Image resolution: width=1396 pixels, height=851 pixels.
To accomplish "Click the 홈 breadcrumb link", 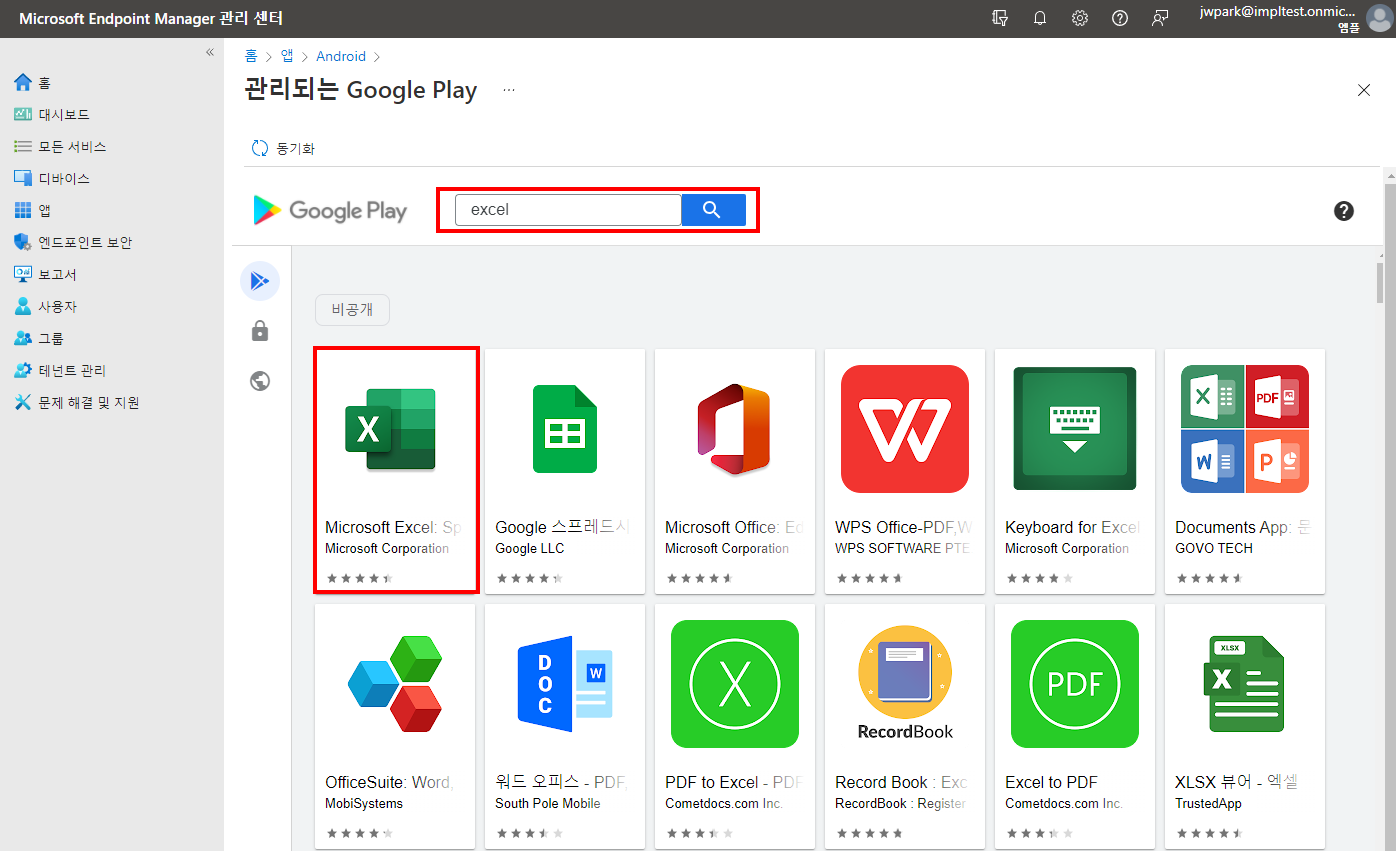I will coord(251,56).
